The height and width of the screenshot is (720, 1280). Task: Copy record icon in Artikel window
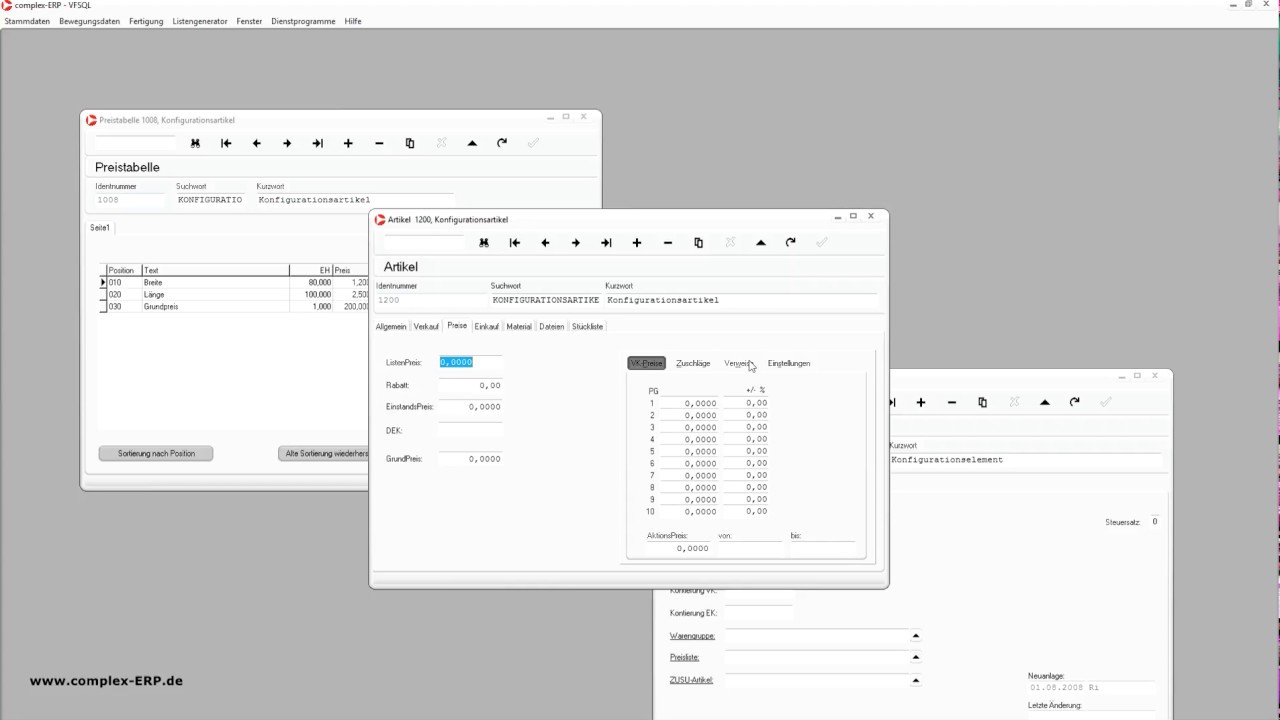coord(698,243)
